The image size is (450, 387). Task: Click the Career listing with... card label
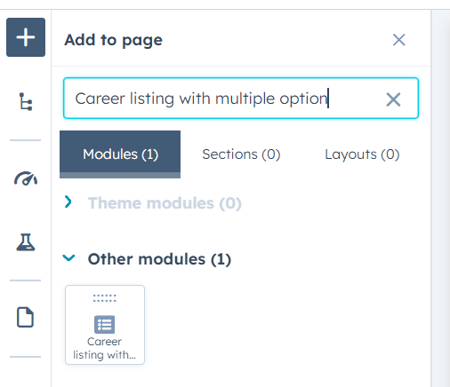tap(105, 348)
